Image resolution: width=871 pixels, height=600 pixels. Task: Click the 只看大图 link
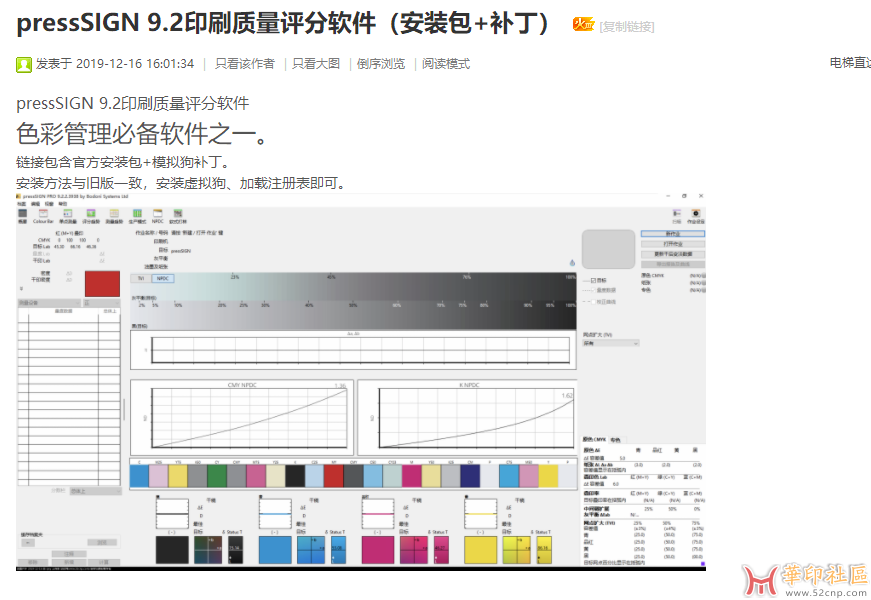click(x=316, y=64)
